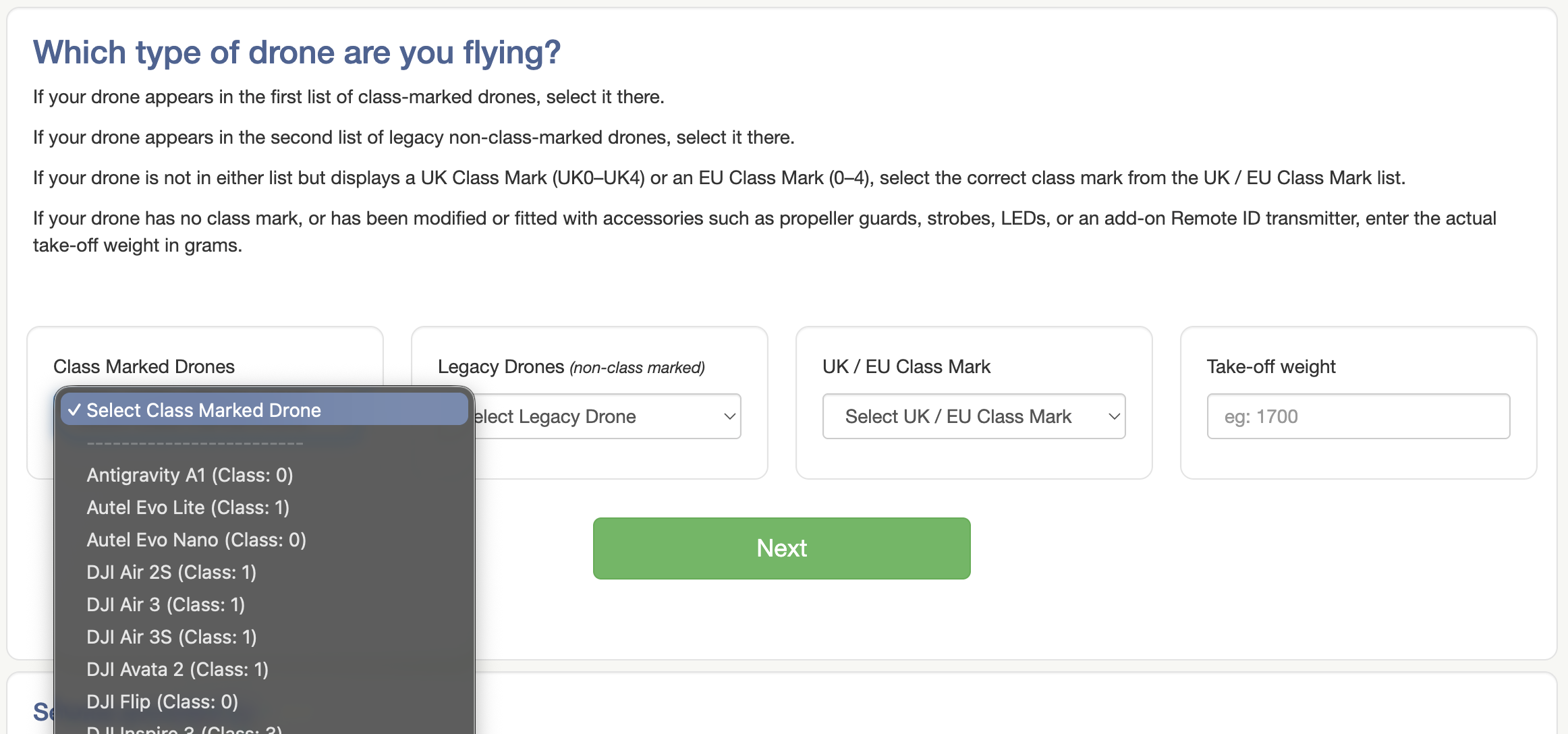Select Antigravity A1 (Class: 0) option

pyautogui.click(x=190, y=475)
